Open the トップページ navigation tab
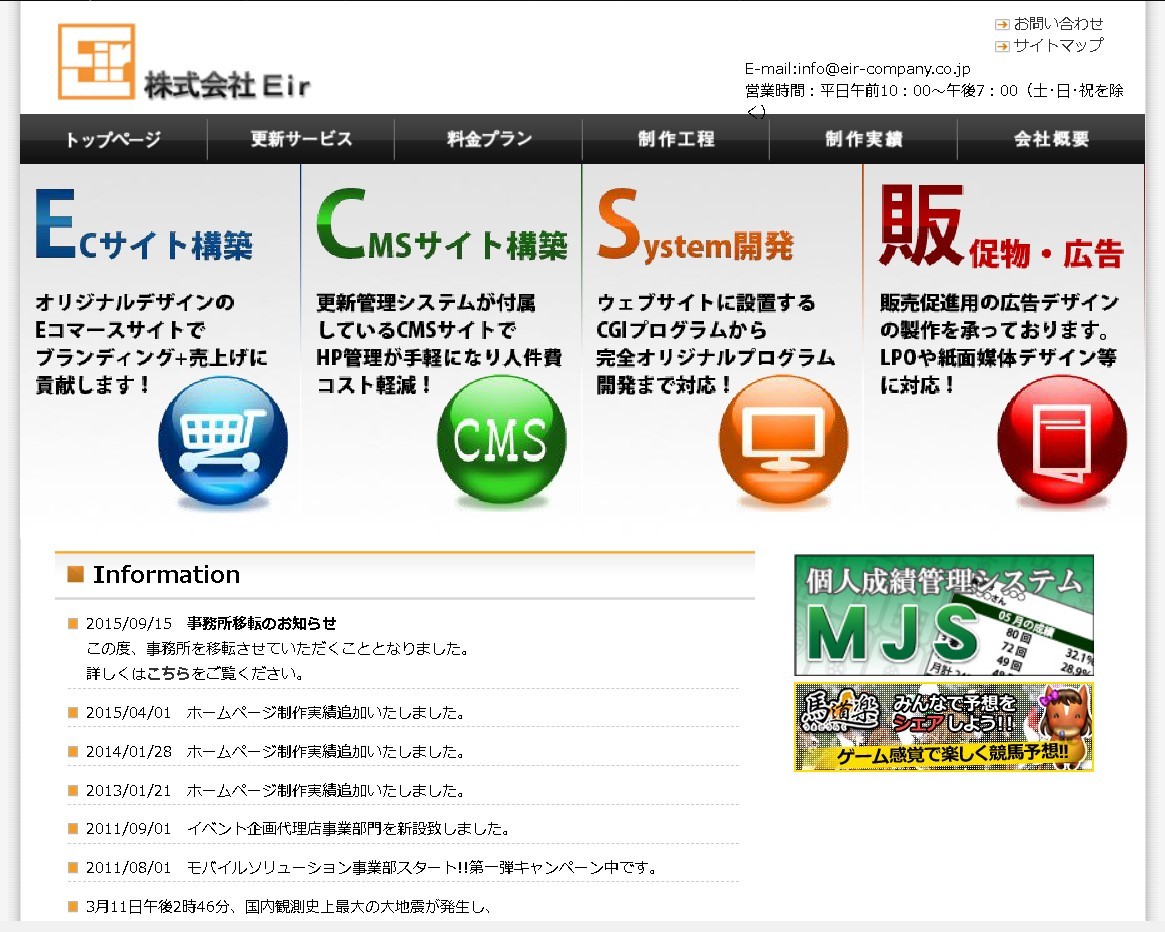 [113, 139]
